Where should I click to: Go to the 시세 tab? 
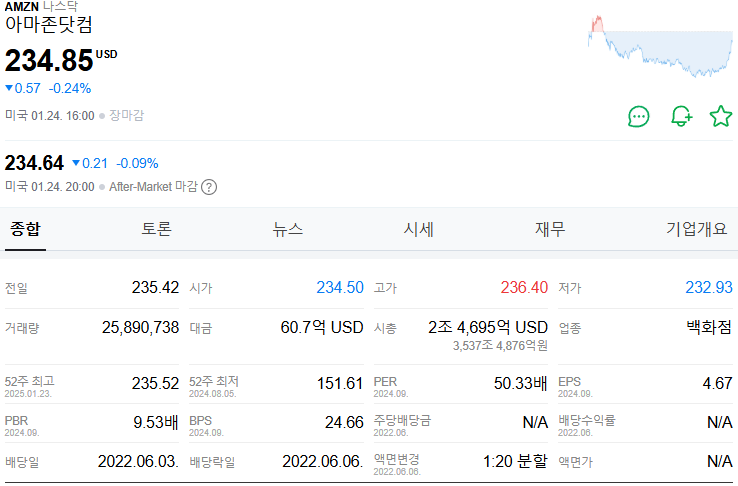point(418,229)
